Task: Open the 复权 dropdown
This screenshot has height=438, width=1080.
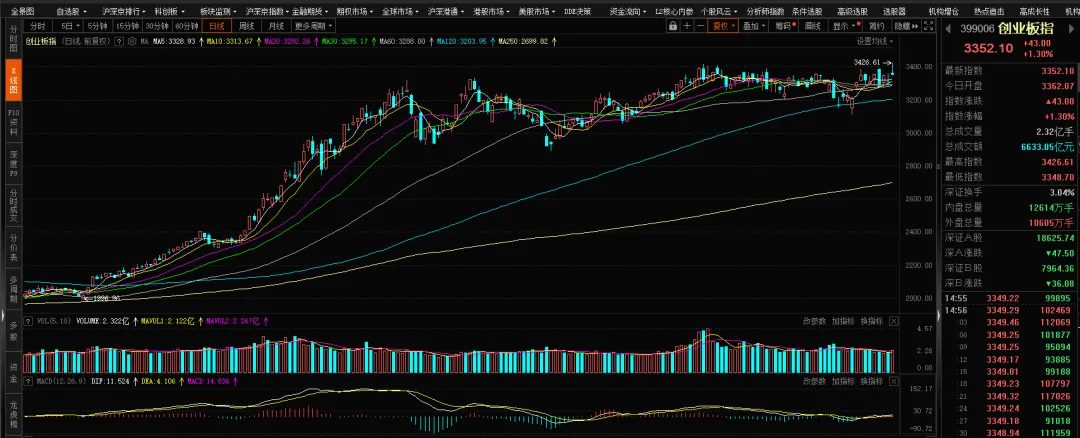Action: tap(724, 26)
